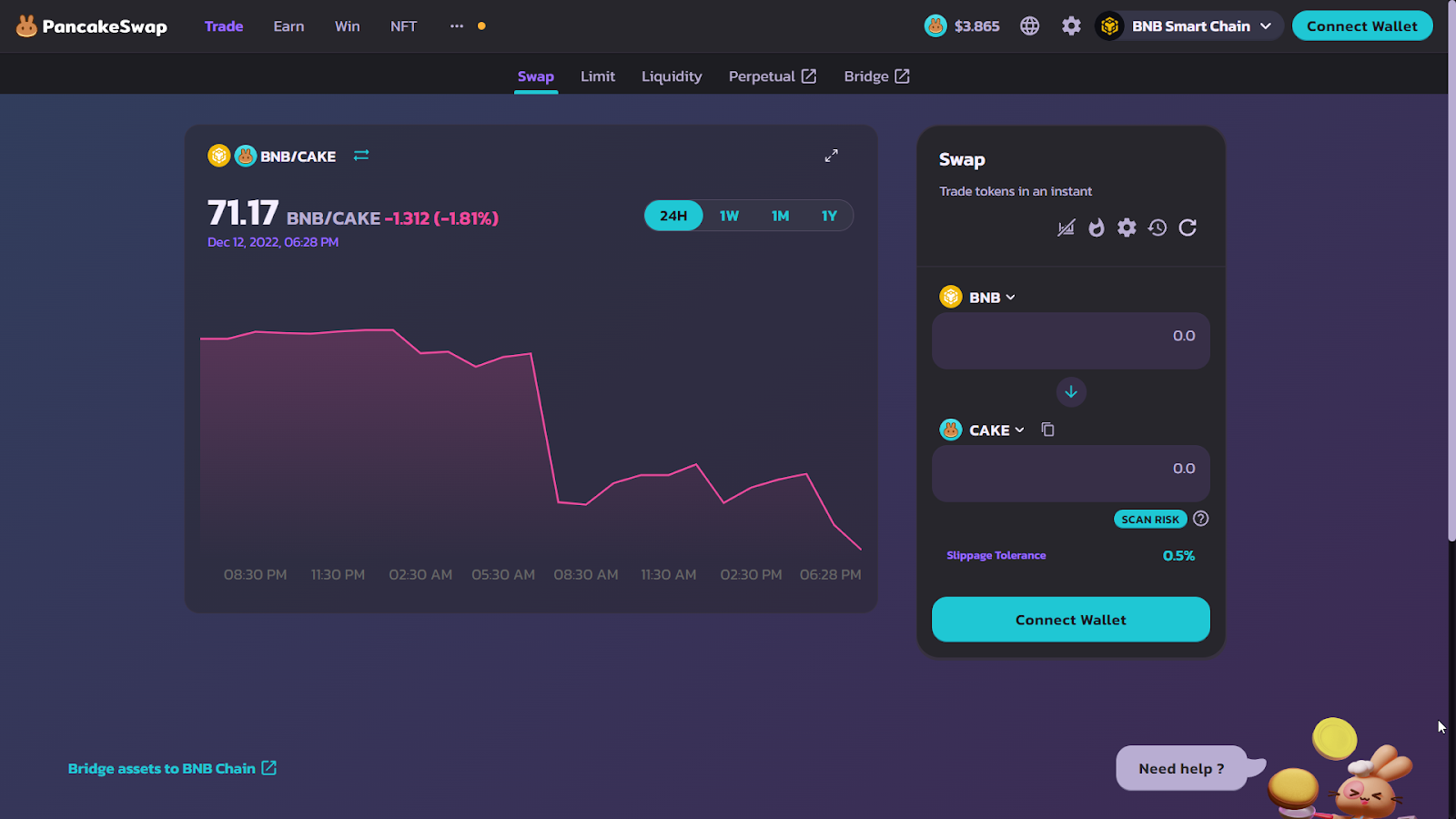The image size is (1456, 819).
Task: Open hot tokens flame icon
Action: click(x=1097, y=227)
